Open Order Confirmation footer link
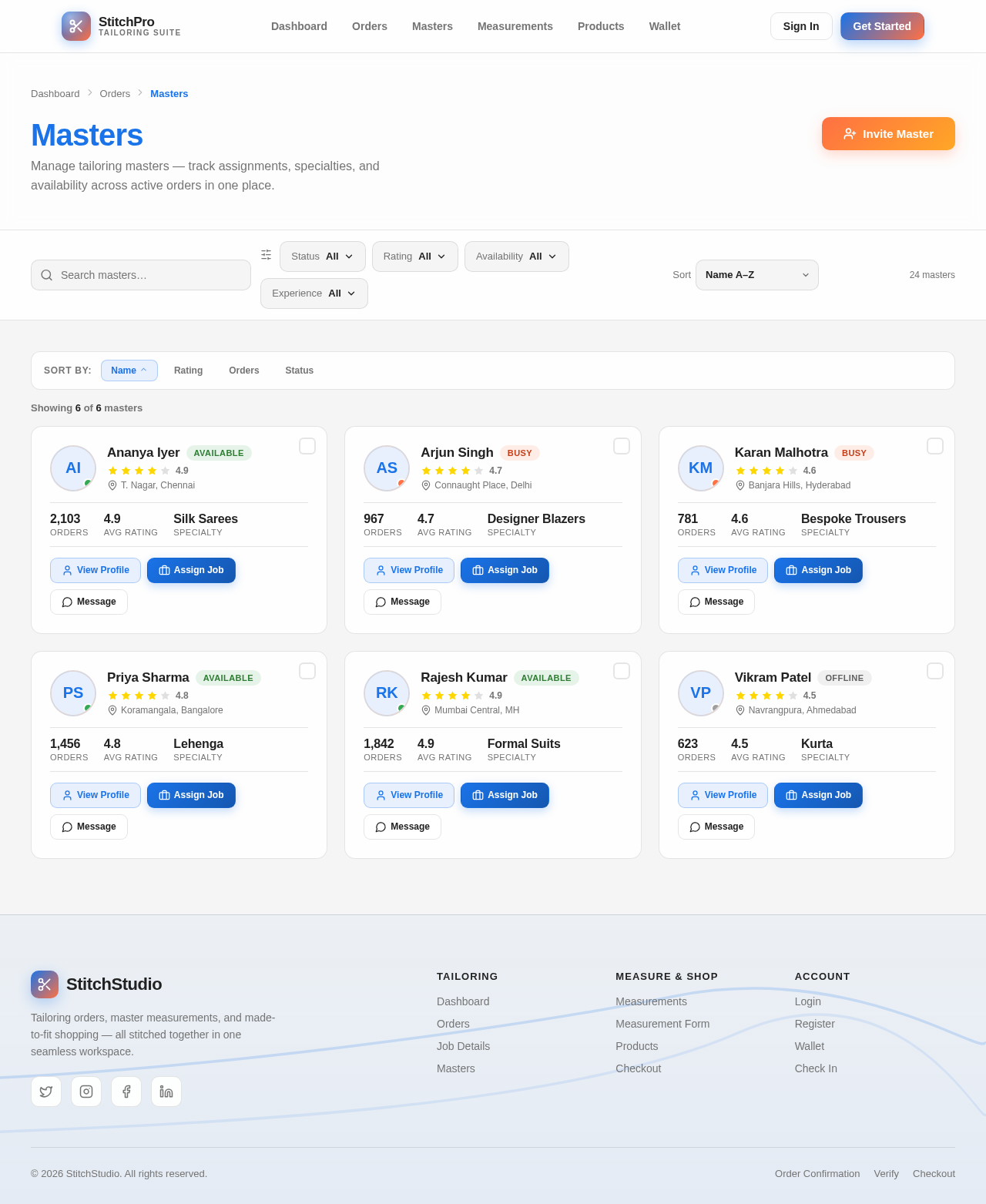This screenshot has height=1204, width=986. click(817, 1173)
